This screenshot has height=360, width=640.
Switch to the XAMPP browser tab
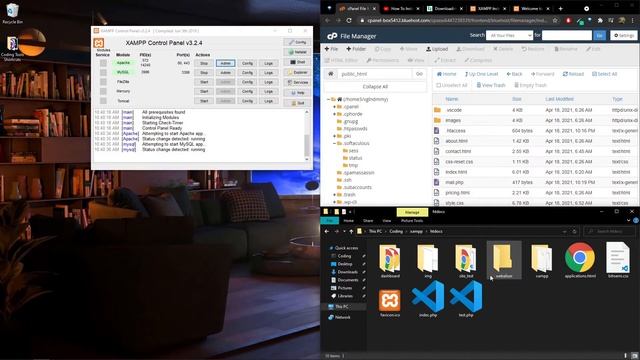[489, 8]
